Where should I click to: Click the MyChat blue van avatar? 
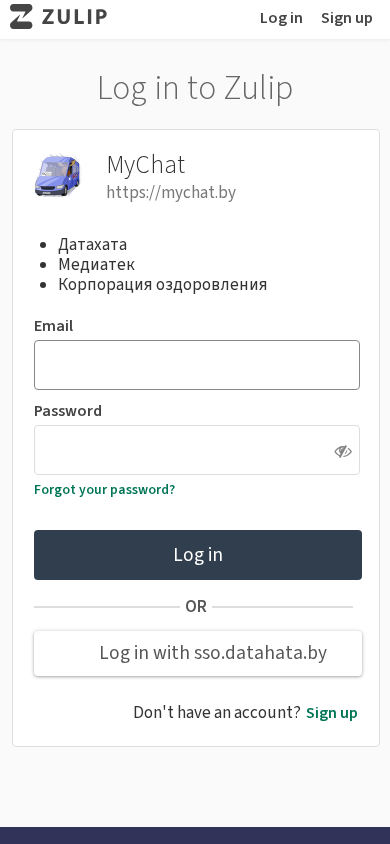click(58, 175)
